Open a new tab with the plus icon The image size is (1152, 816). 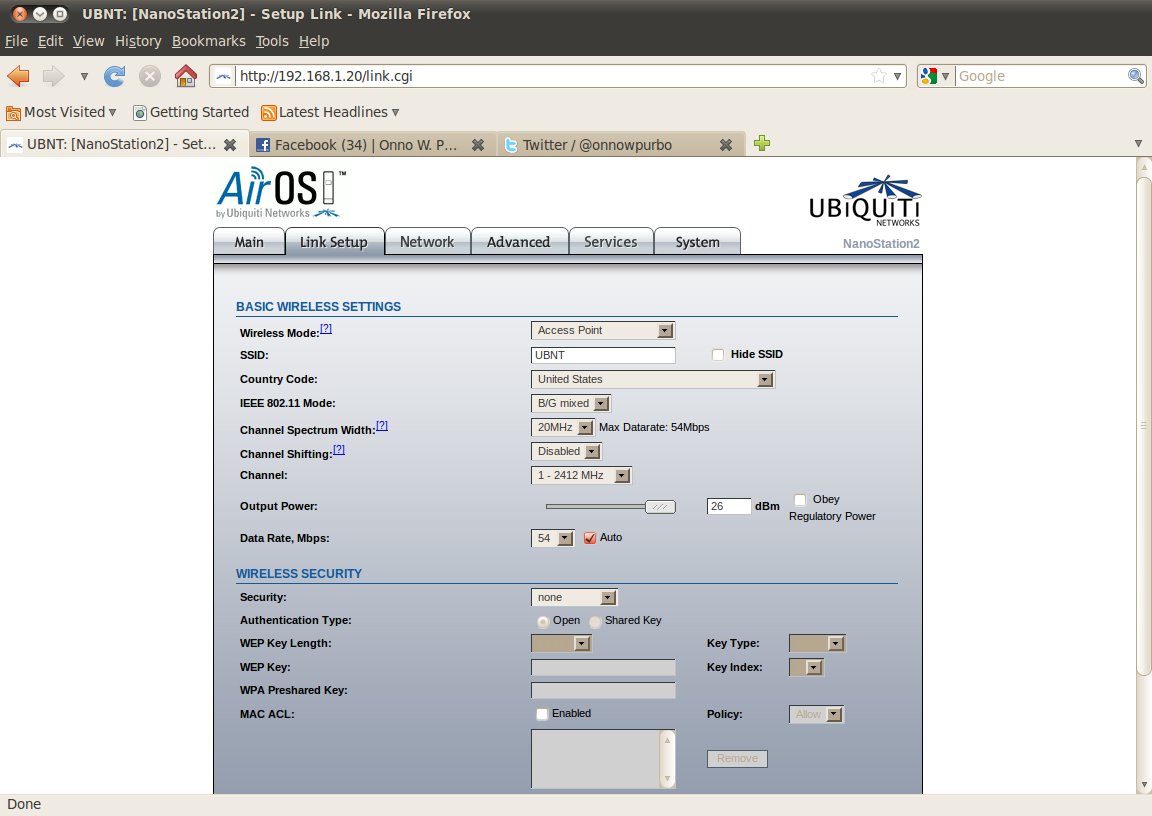point(762,143)
